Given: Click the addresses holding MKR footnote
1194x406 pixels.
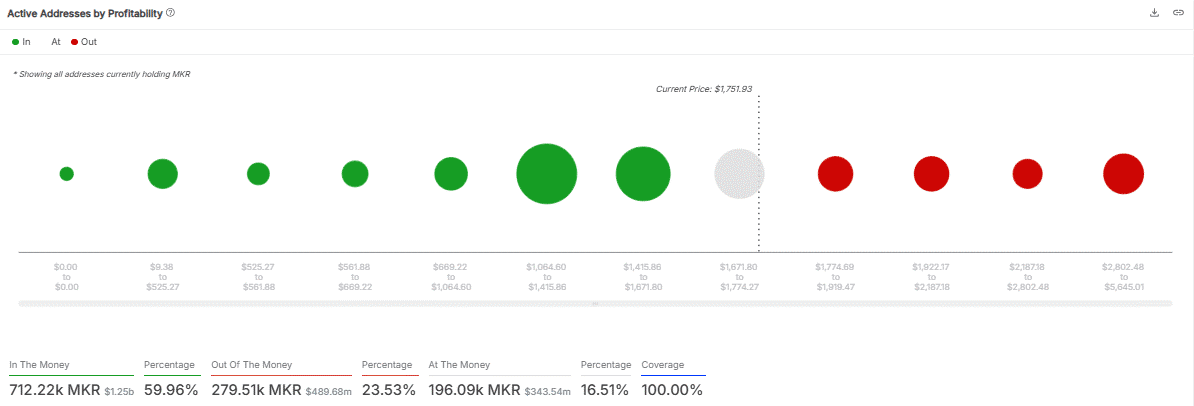Looking at the screenshot, I should point(101,74).
